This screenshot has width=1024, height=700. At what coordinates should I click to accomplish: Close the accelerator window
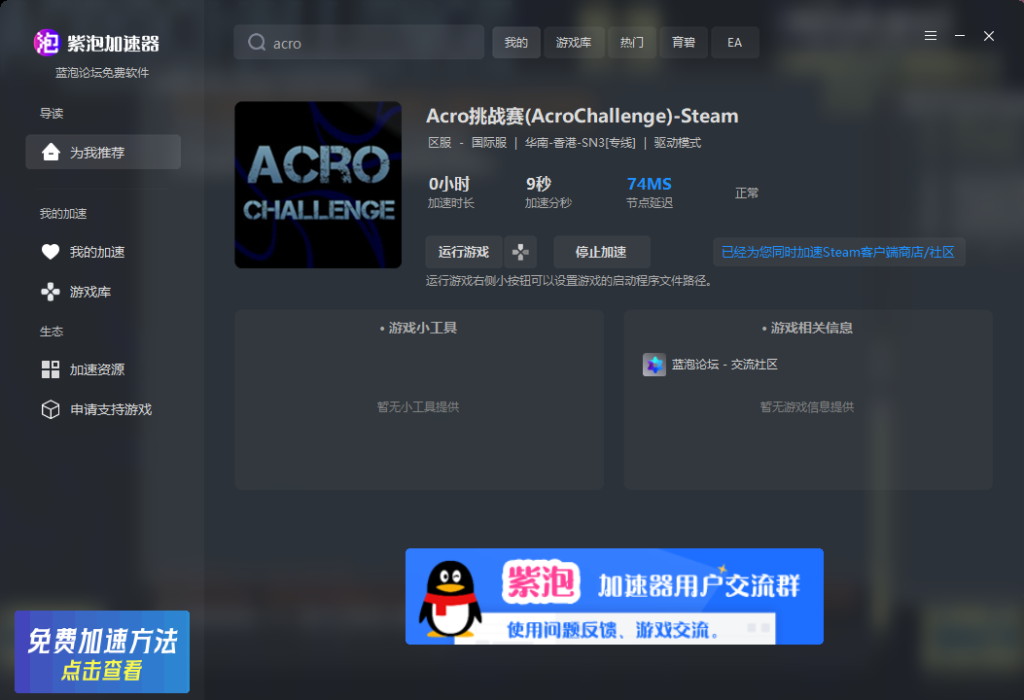(989, 36)
